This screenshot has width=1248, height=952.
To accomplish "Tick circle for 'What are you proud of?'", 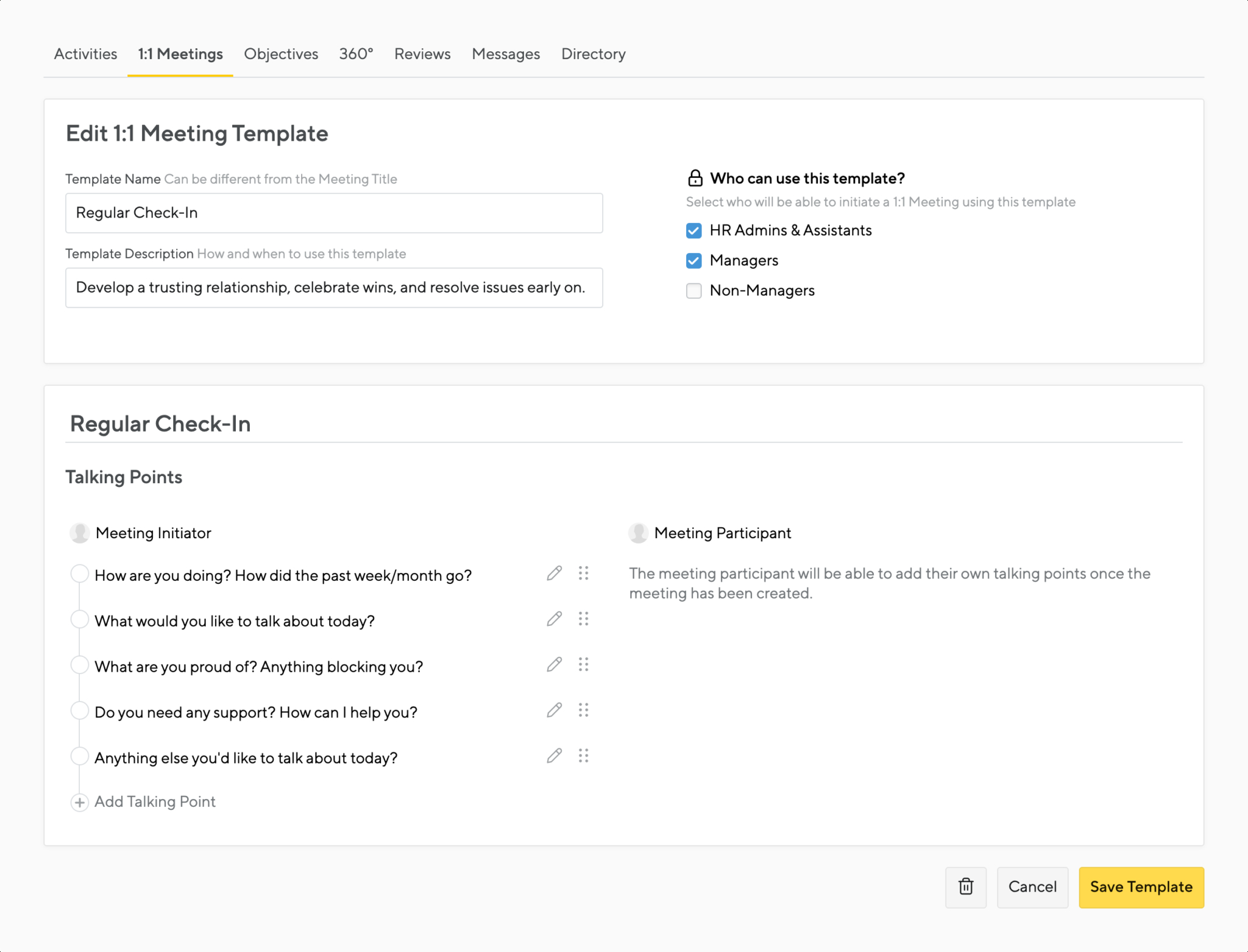I will (x=80, y=665).
